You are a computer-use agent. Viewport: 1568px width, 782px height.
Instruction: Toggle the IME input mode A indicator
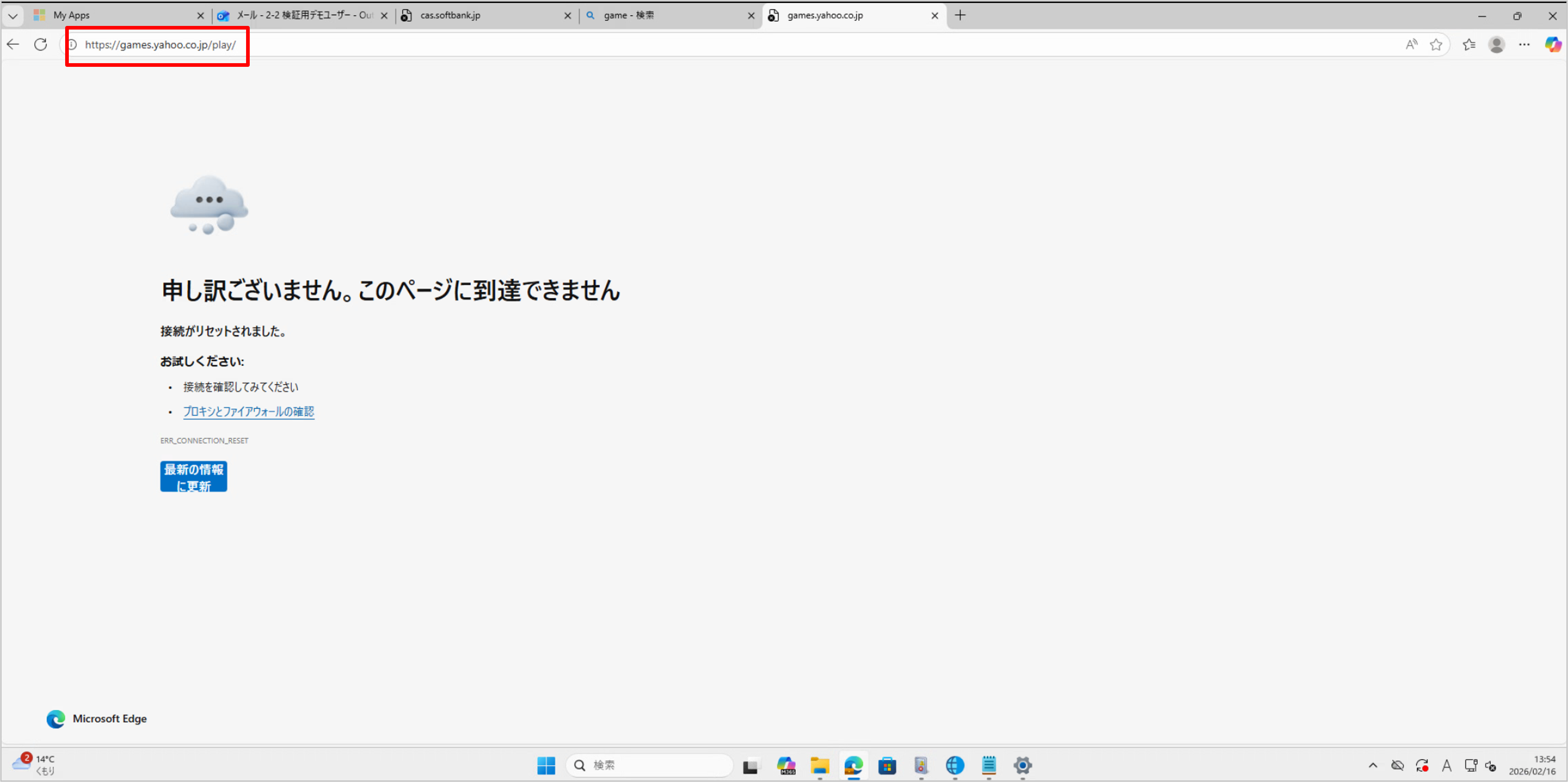(x=1447, y=765)
